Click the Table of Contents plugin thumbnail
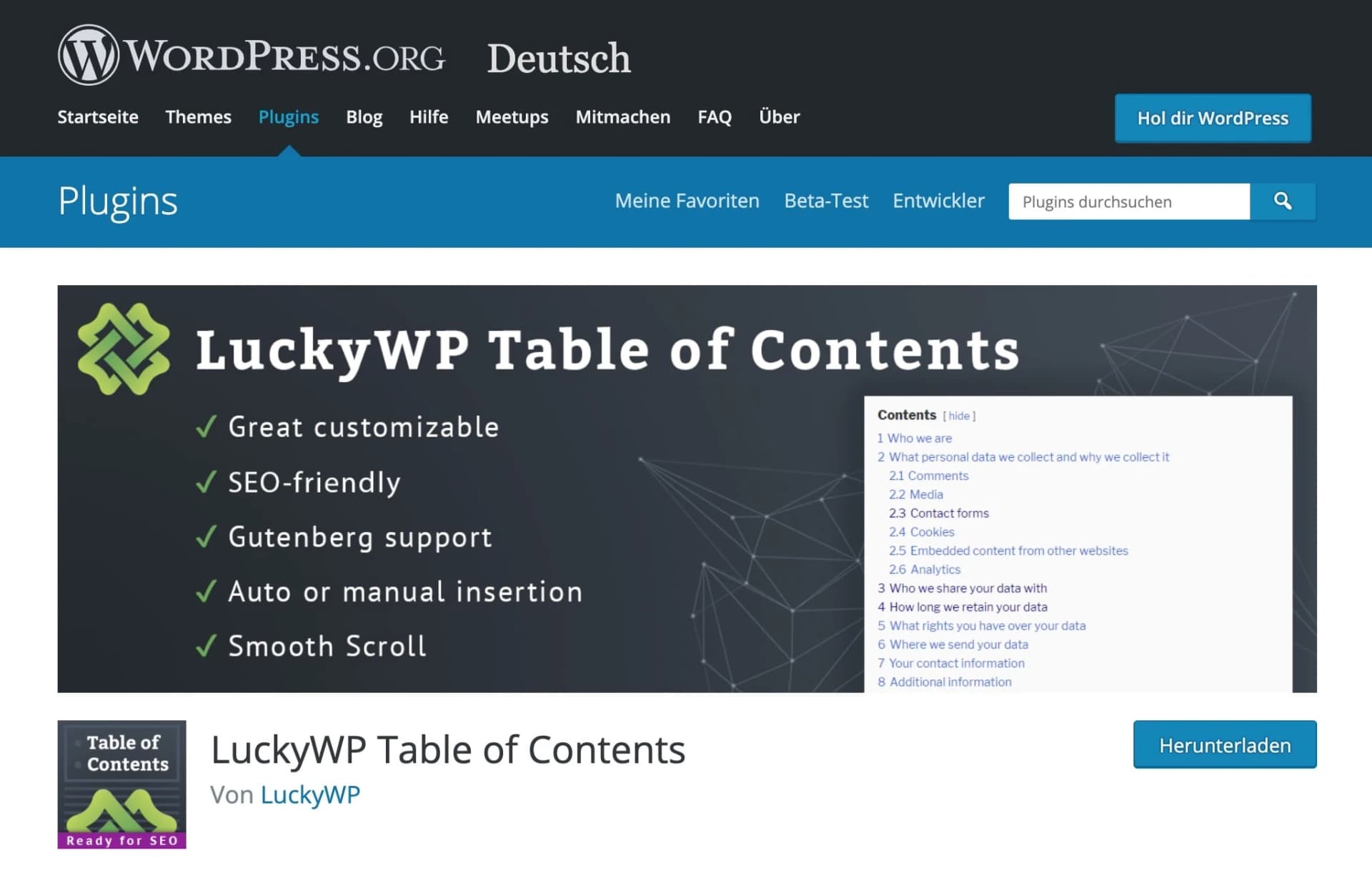Image resolution: width=1372 pixels, height=873 pixels. pyautogui.click(x=121, y=784)
